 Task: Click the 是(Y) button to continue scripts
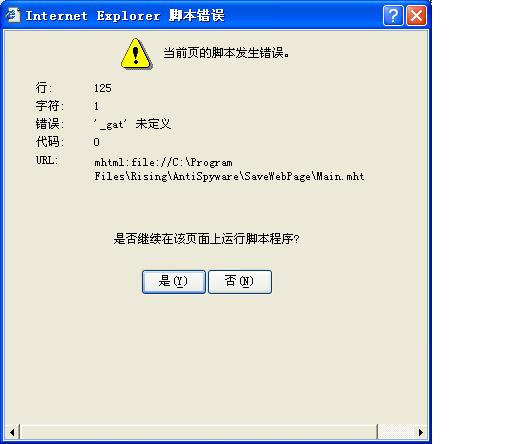(174, 282)
